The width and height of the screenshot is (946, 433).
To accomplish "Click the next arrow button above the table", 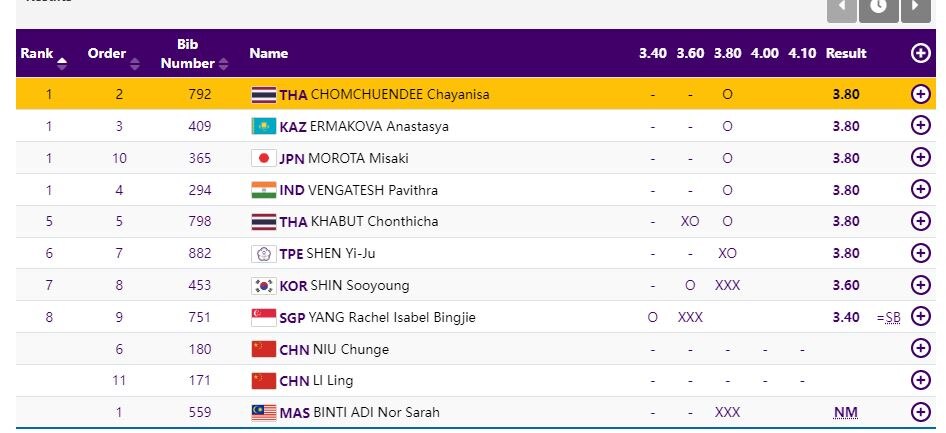I will pos(916,7).
